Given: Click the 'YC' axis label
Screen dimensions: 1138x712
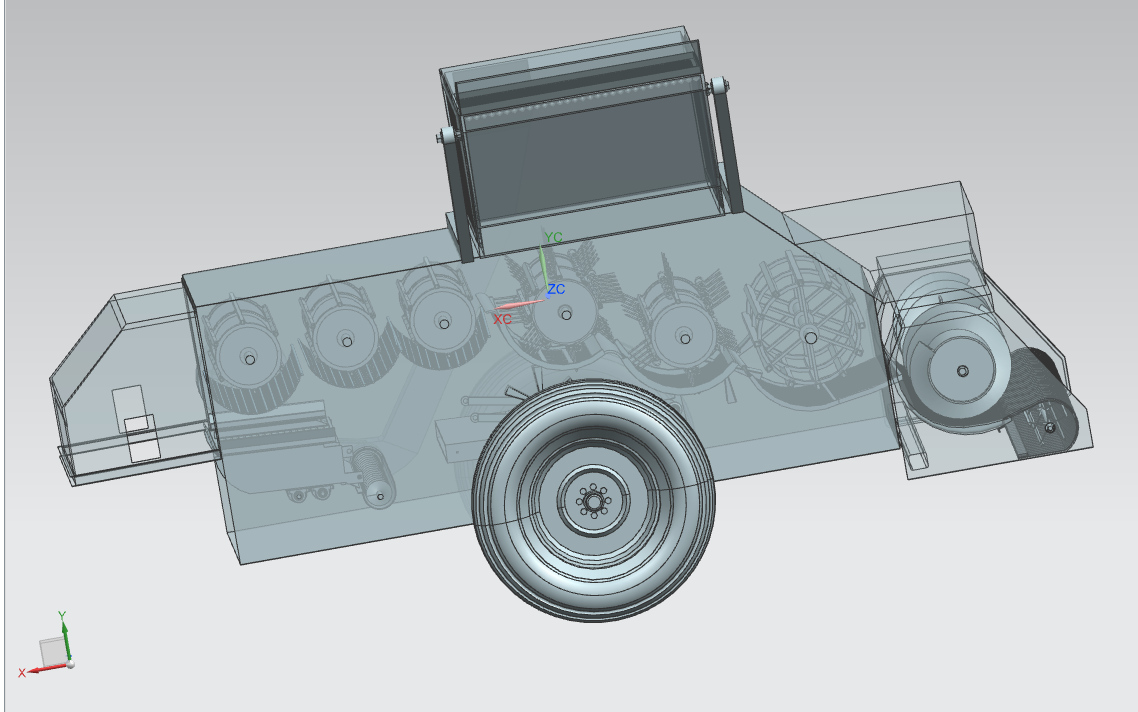Looking at the screenshot, I should [x=554, y=237].
